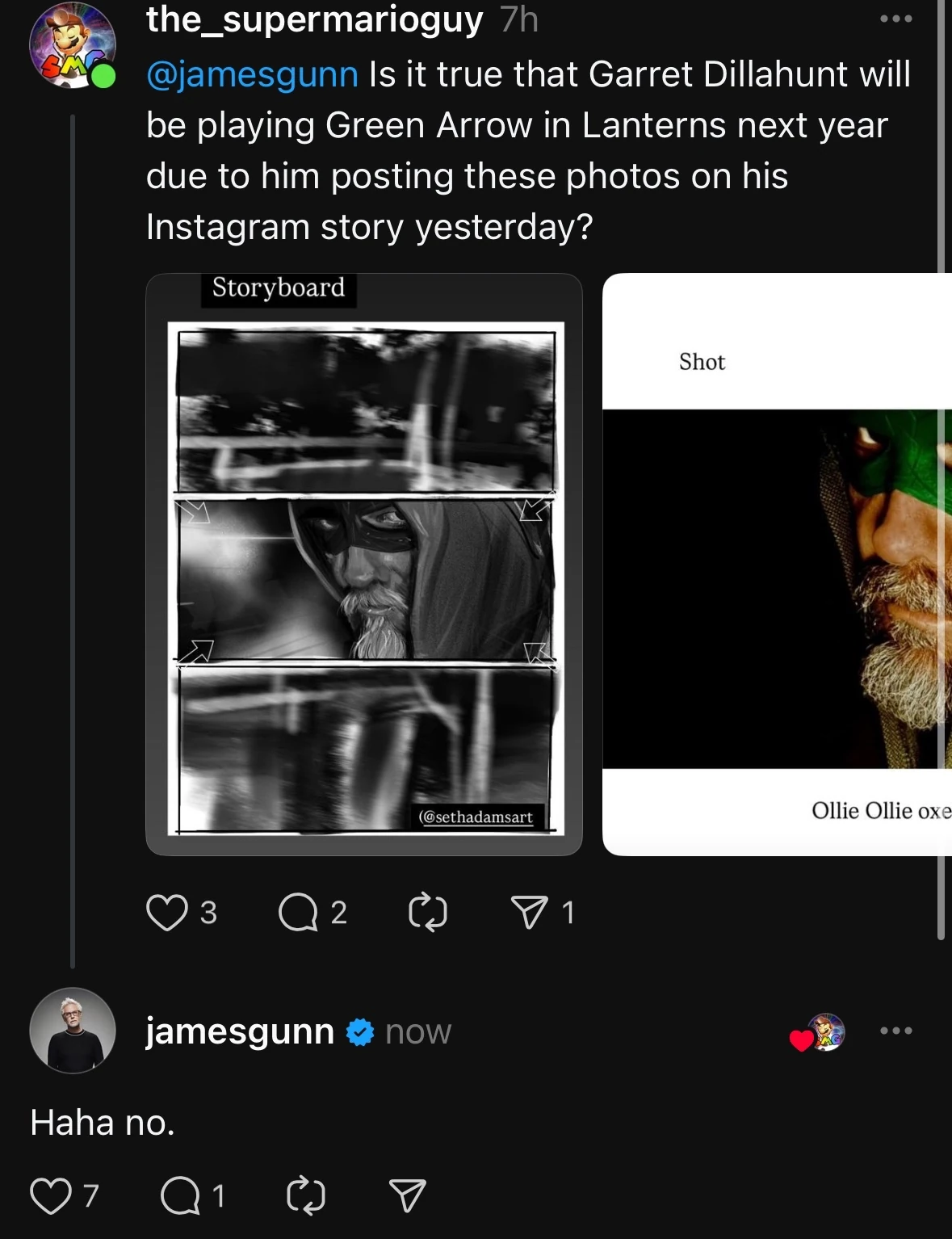The width and height of the screenshot is (952, 1239).
Task: Tap the 'Haha no.' reply text
Action: click(103, 1123)
